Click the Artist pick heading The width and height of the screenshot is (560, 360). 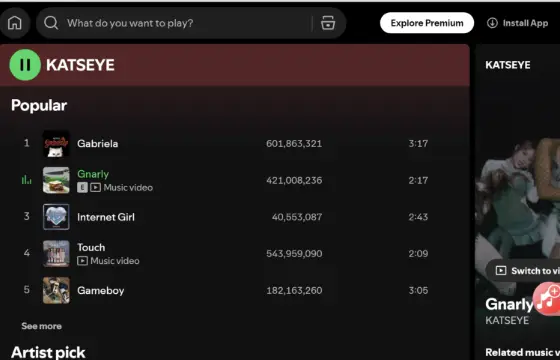point(48,352)
